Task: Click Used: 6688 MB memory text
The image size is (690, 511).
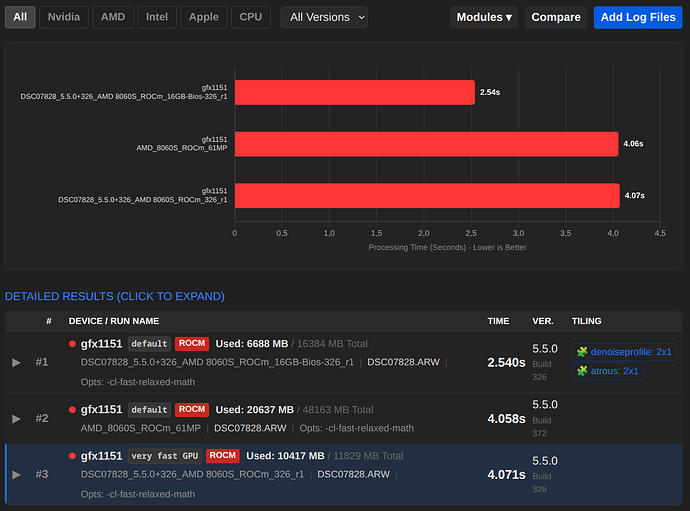Action: pos(252,344)
